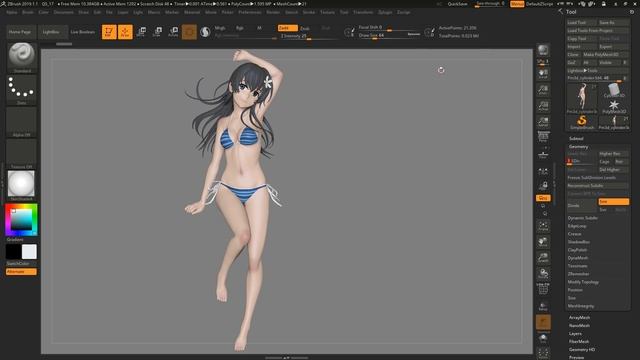Viewport: 640px width, 360px height.
Task: Activate the Move transform icon
Action: click(142, 31)
